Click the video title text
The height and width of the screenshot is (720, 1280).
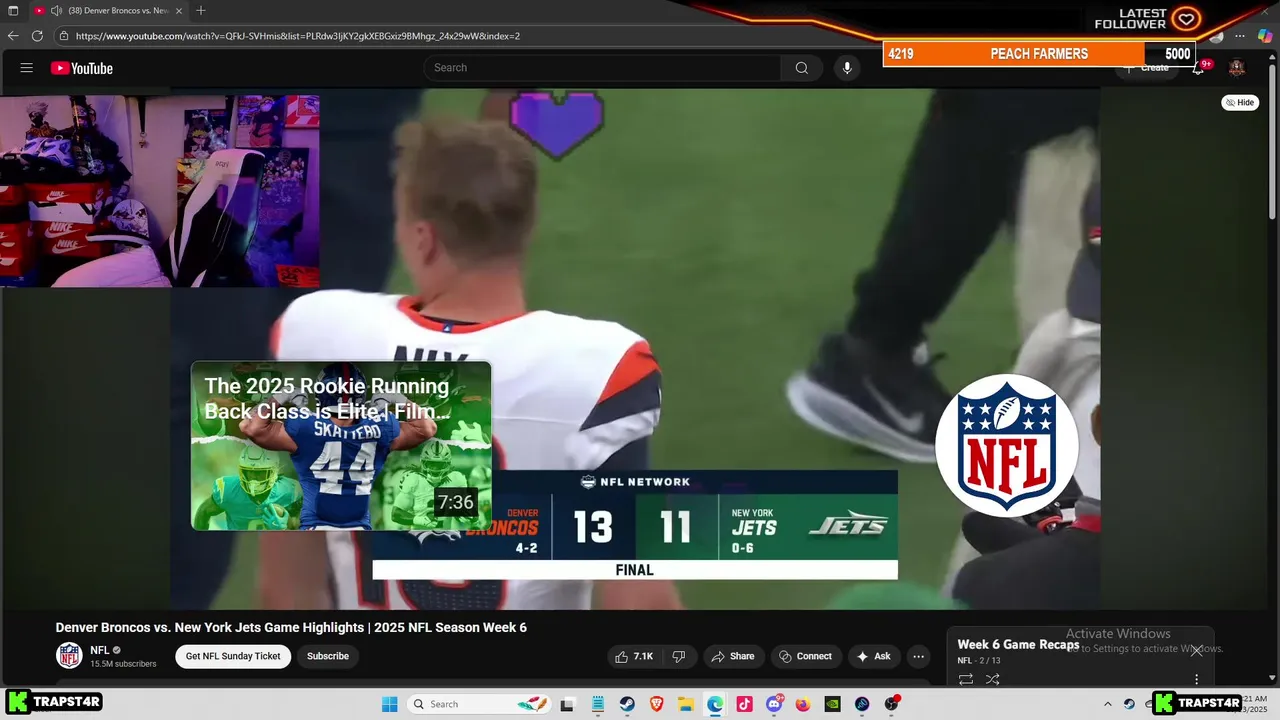(291, 628)
